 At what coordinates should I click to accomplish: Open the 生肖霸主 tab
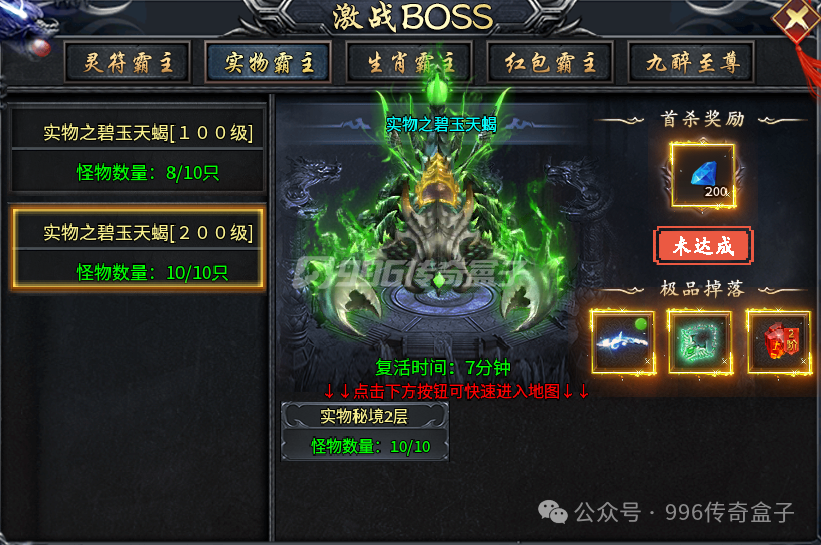[x=409, y=63]
